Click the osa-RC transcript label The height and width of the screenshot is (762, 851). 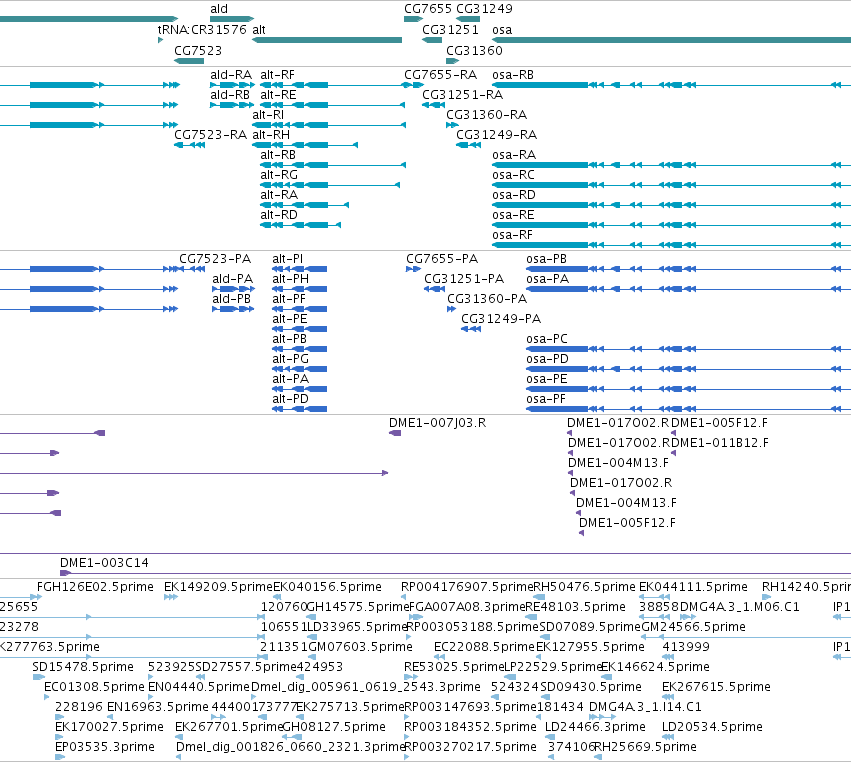pos(513,175)
